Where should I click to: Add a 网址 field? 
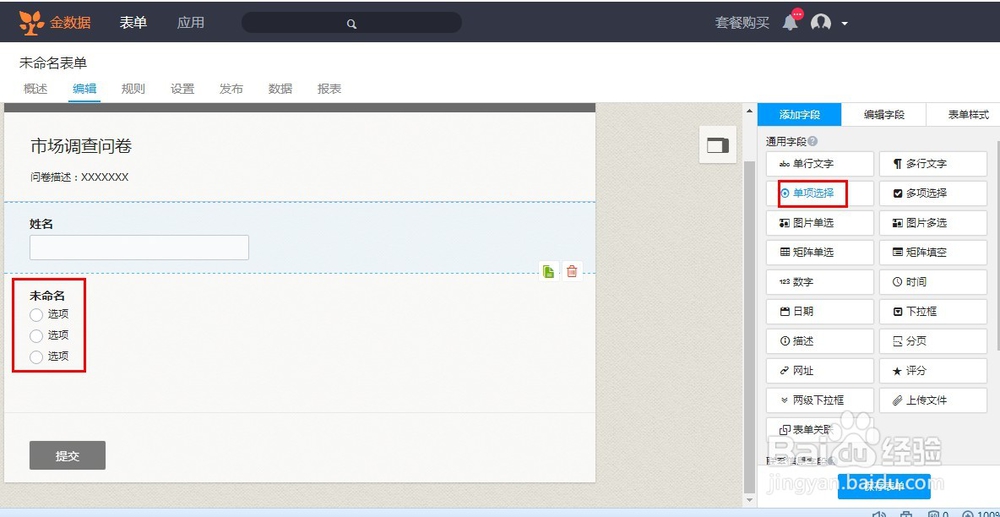820,371
